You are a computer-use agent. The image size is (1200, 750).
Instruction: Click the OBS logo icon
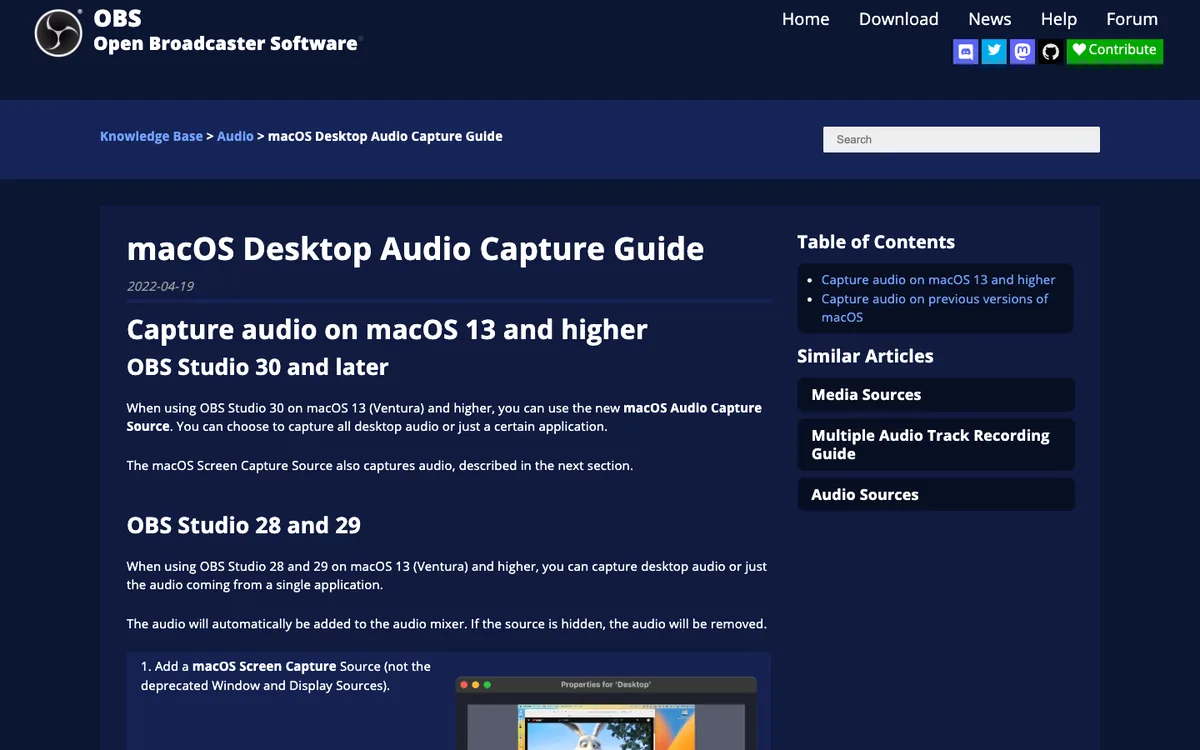(x=58, y=33)
